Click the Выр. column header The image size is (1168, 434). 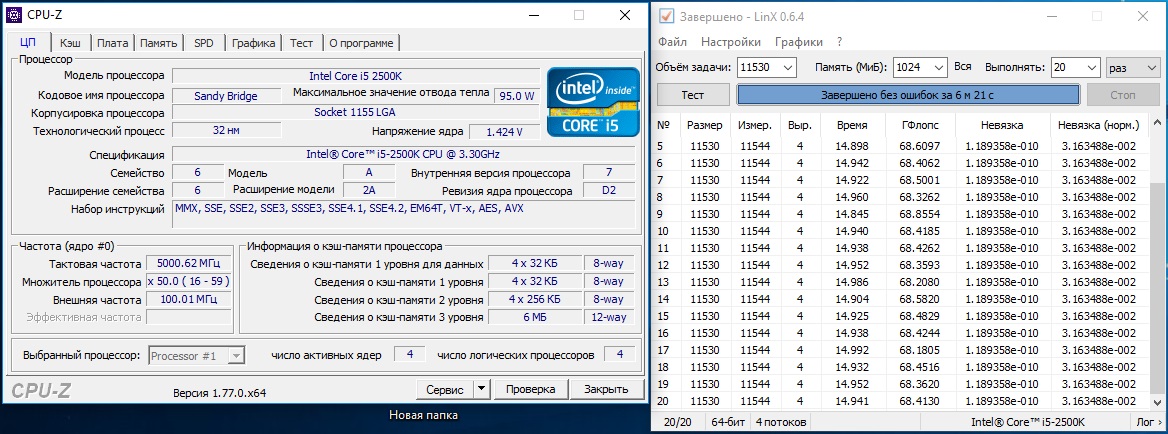point(800,125)
